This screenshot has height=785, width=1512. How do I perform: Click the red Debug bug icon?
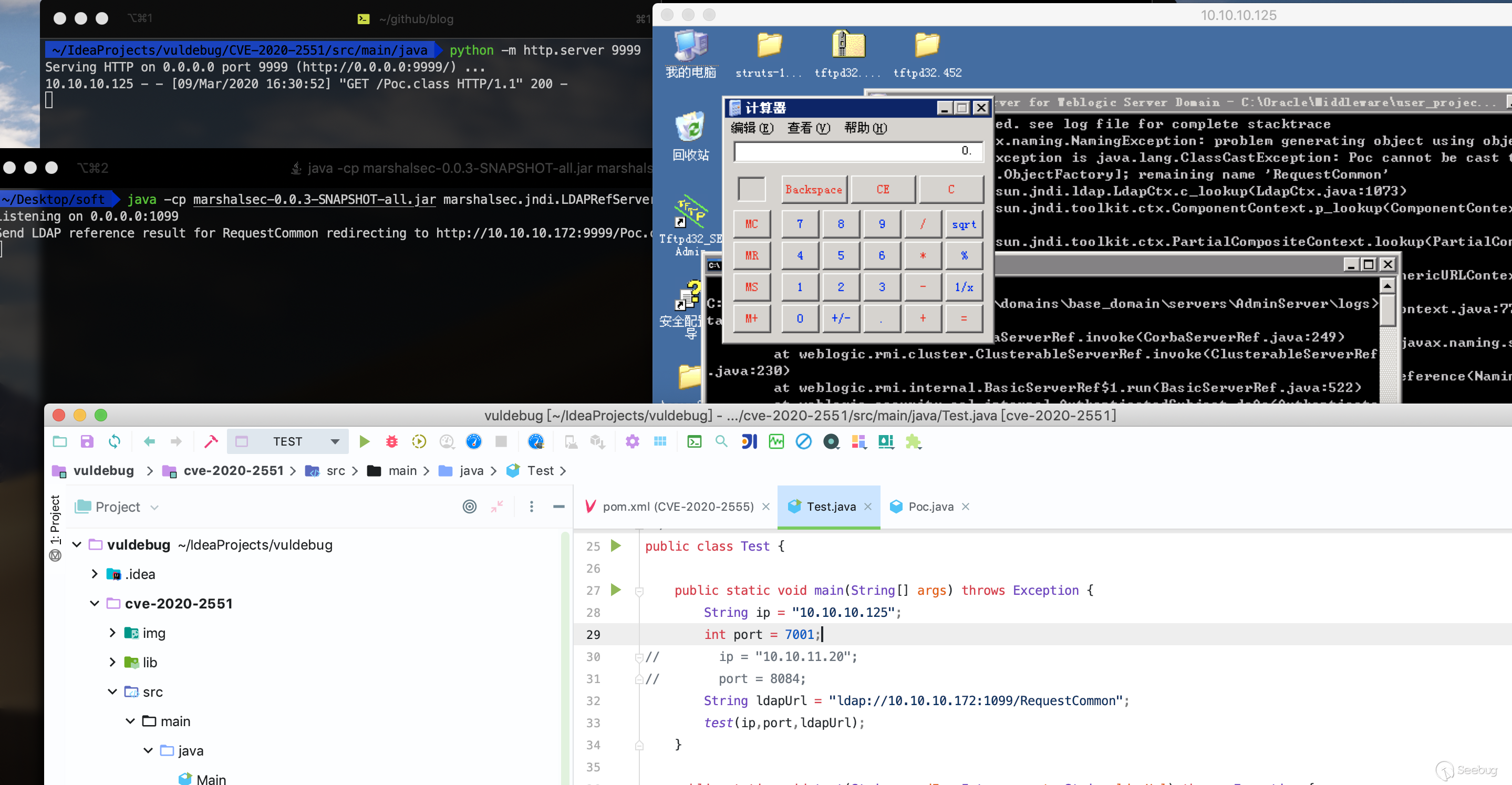coord(391,441)
